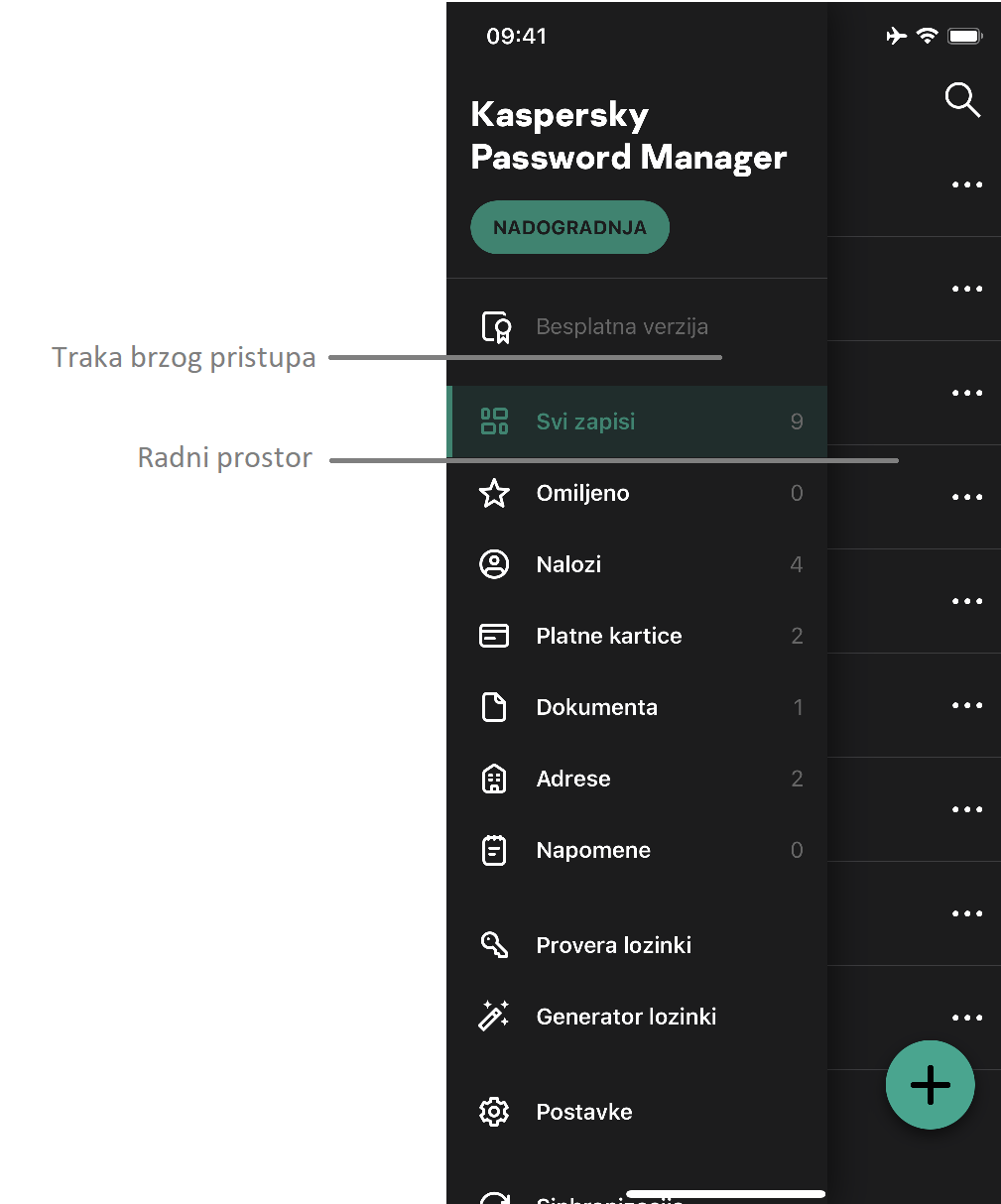Viewport: 1001px width, 1204px height.
Task: Expand three-dot options beside Svi zapisi row
Action: click(967, 393)
